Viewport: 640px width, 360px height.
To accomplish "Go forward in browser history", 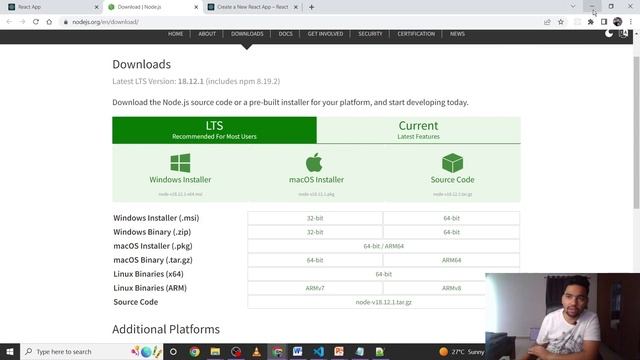I will pyautogui.click(x=22, y=22).
